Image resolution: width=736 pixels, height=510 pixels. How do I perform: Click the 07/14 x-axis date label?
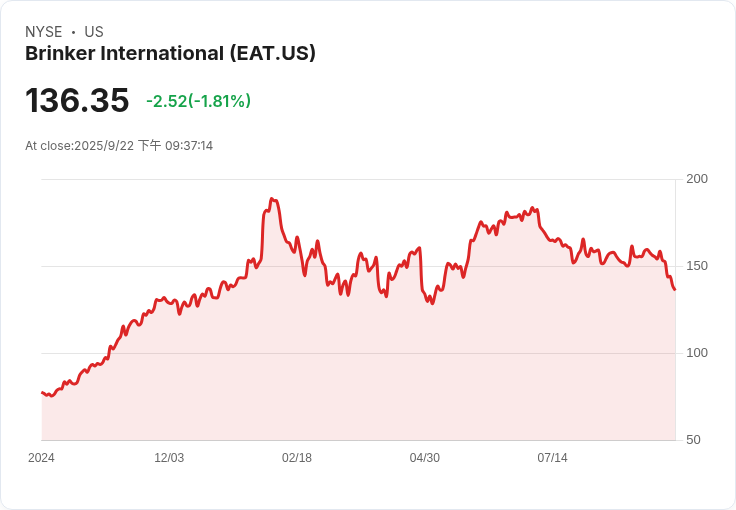coord(552,457)
